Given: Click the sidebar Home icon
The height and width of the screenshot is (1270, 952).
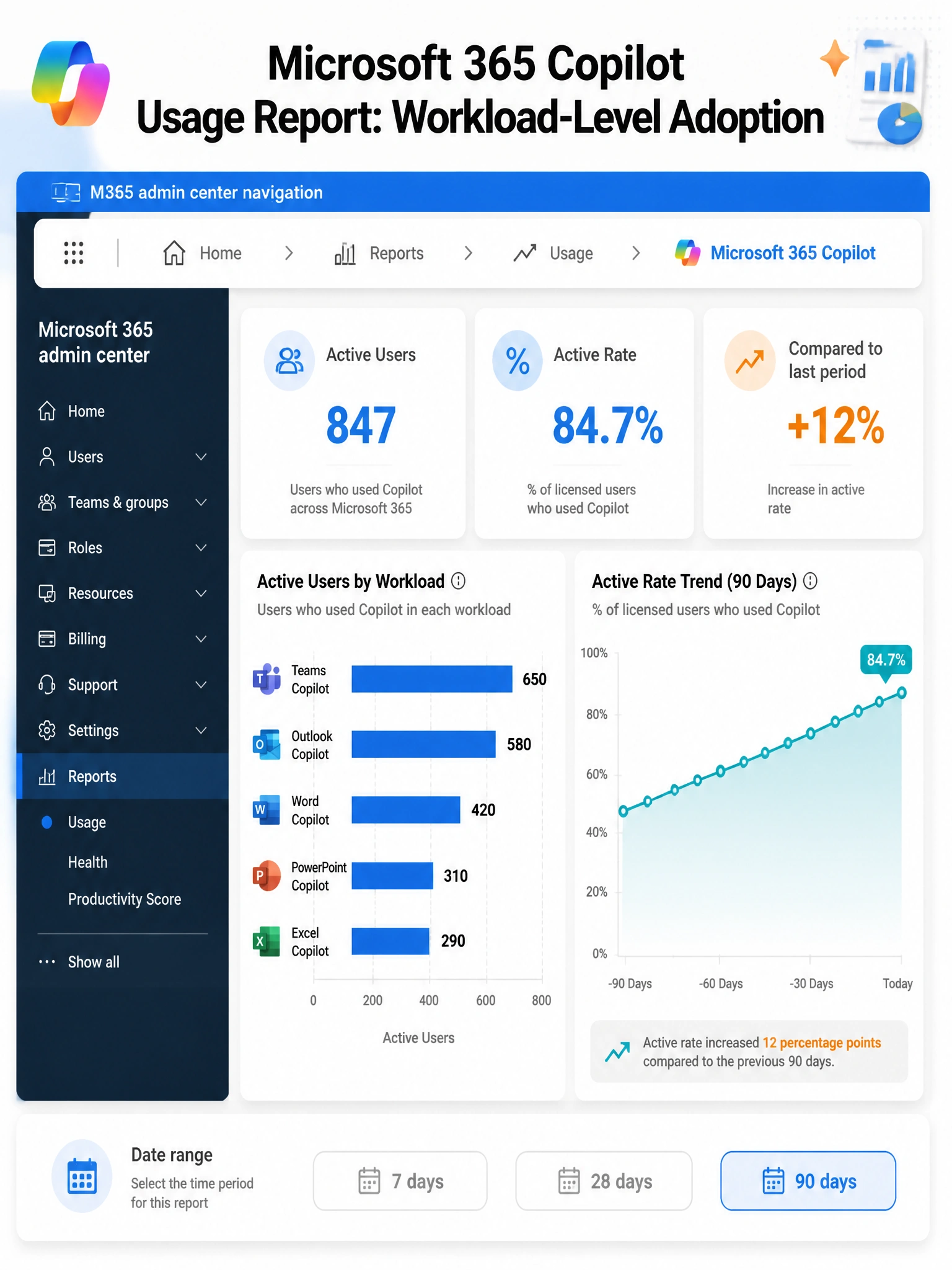Looking at the screenshot, I should point(47,411).
